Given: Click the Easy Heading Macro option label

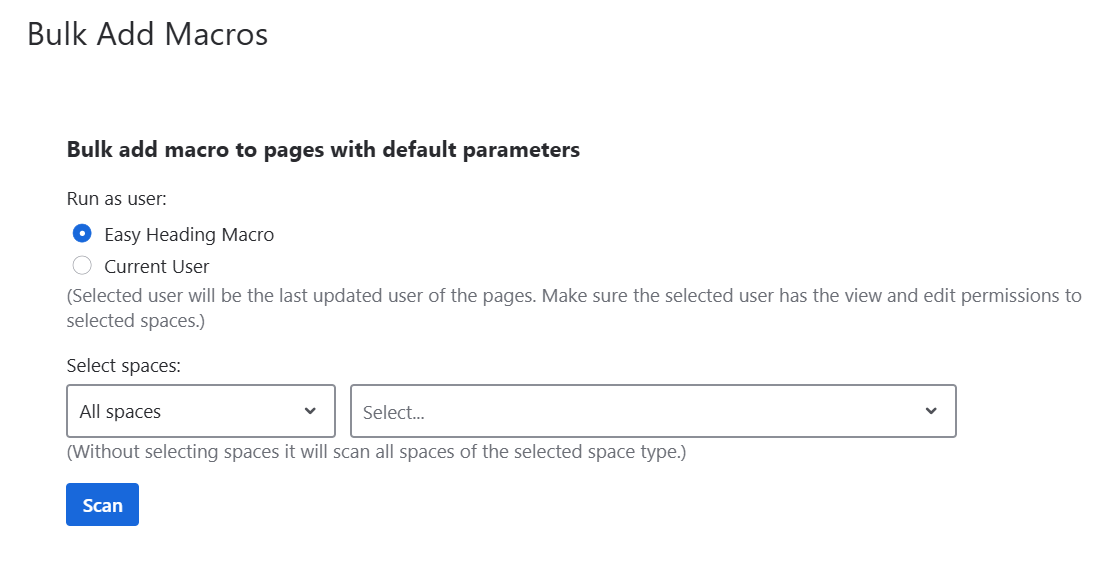Looking at the screenshot, I should (x=189, y=234).
